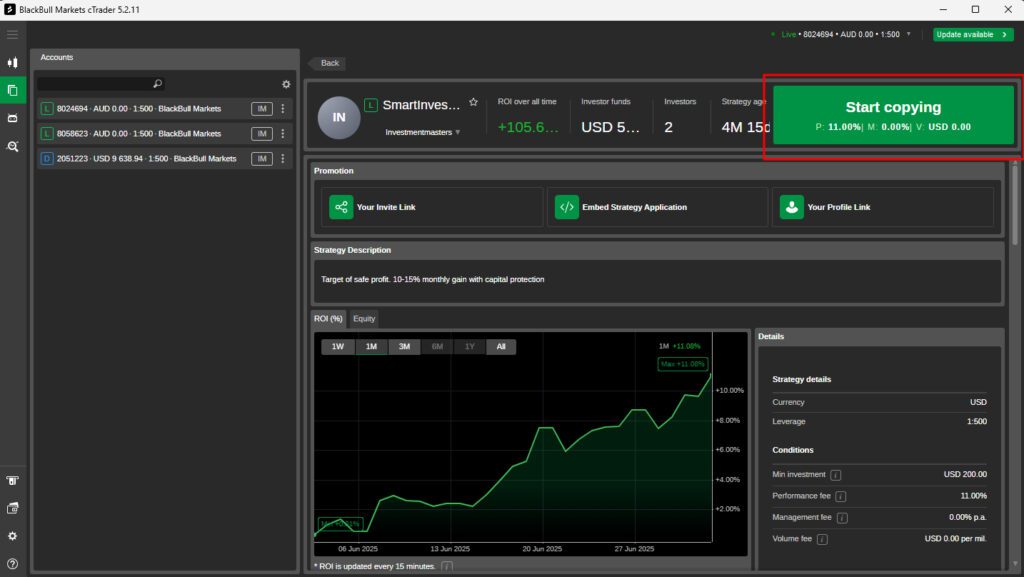
Task: Add SmartInves strategy to favorites star
Action: pyautogui.click(x=473, y=102)
